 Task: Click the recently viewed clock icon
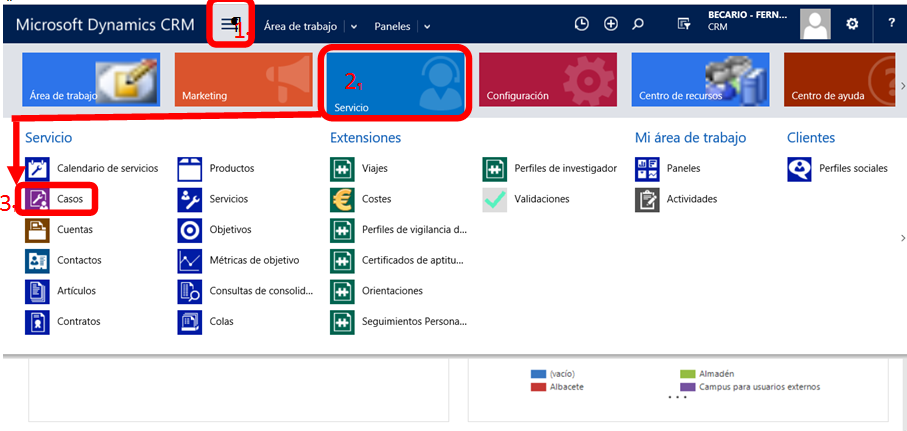tap(582, 25)
